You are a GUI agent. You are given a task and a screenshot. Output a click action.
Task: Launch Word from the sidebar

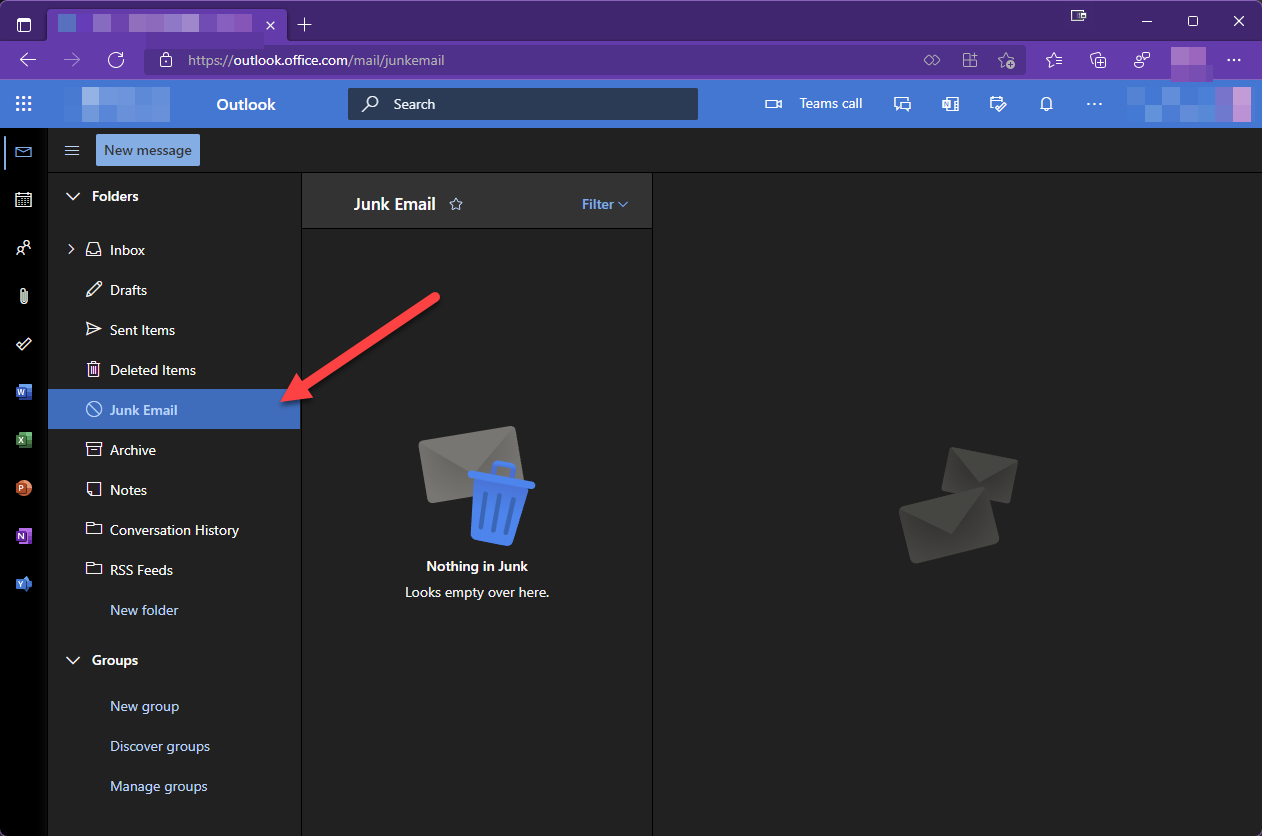click(x=23, y=391)
